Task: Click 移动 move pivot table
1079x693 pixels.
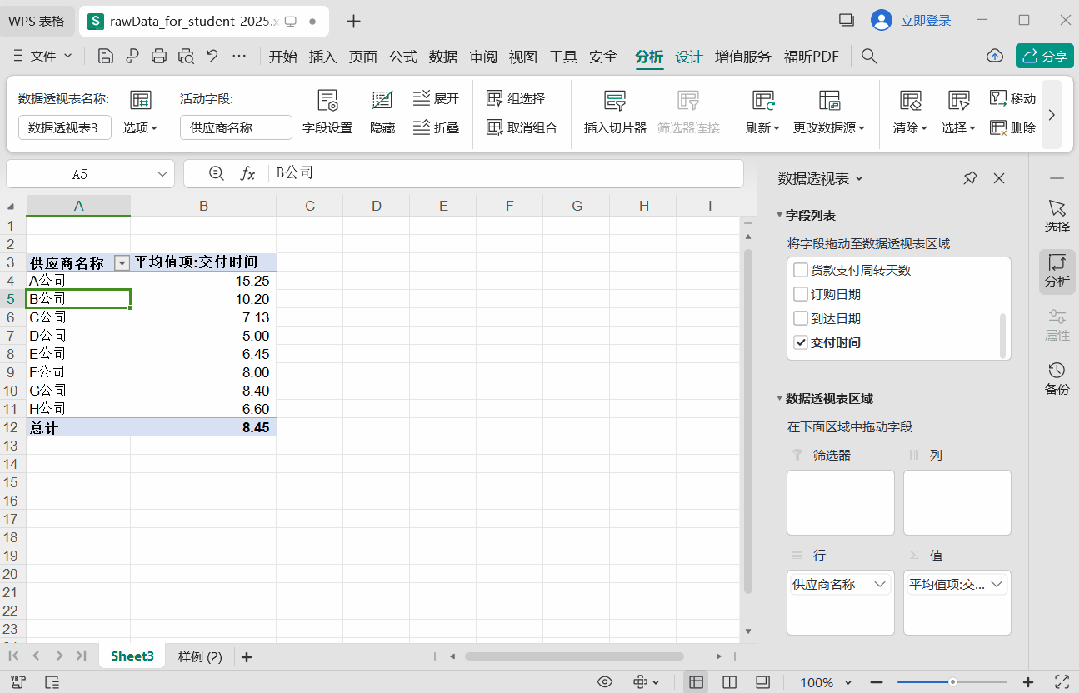Action: [x=1012, y=98]
